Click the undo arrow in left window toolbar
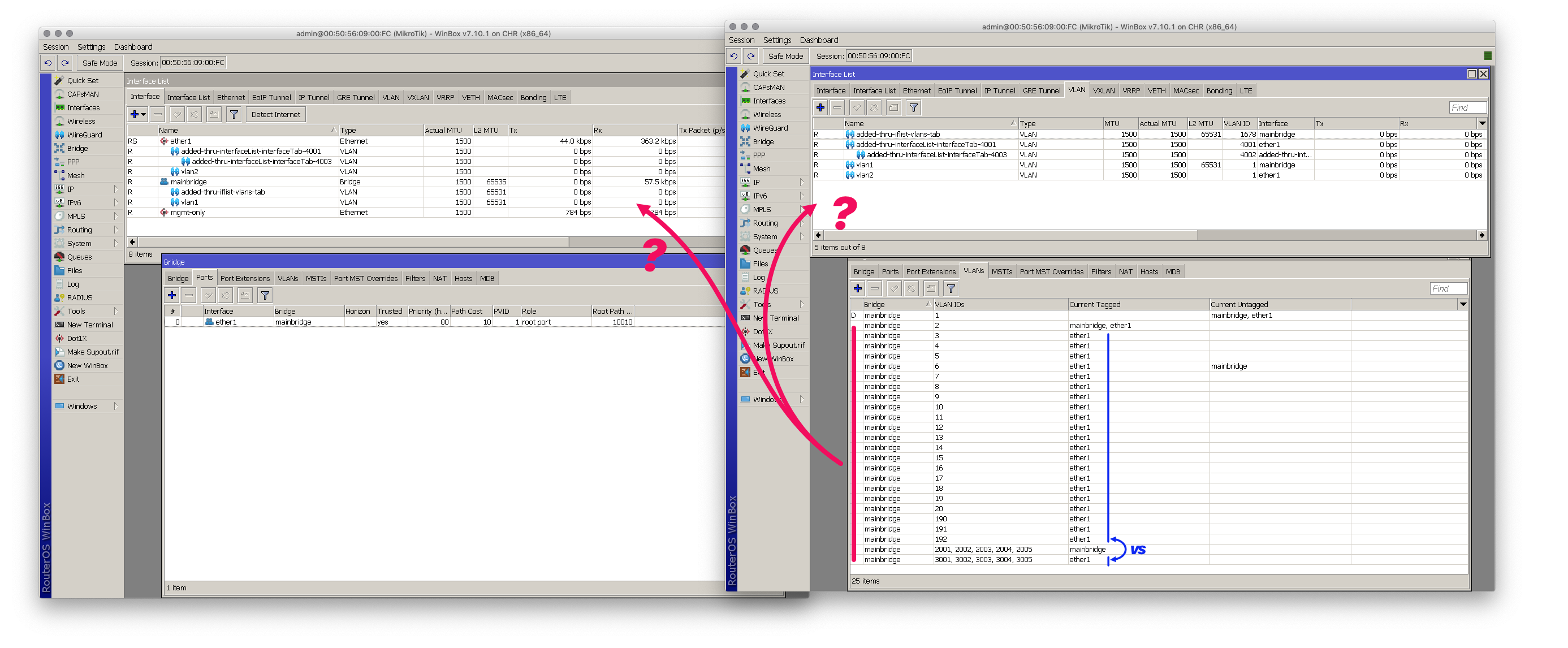1568x648 pixels. (x=48, y=63)
